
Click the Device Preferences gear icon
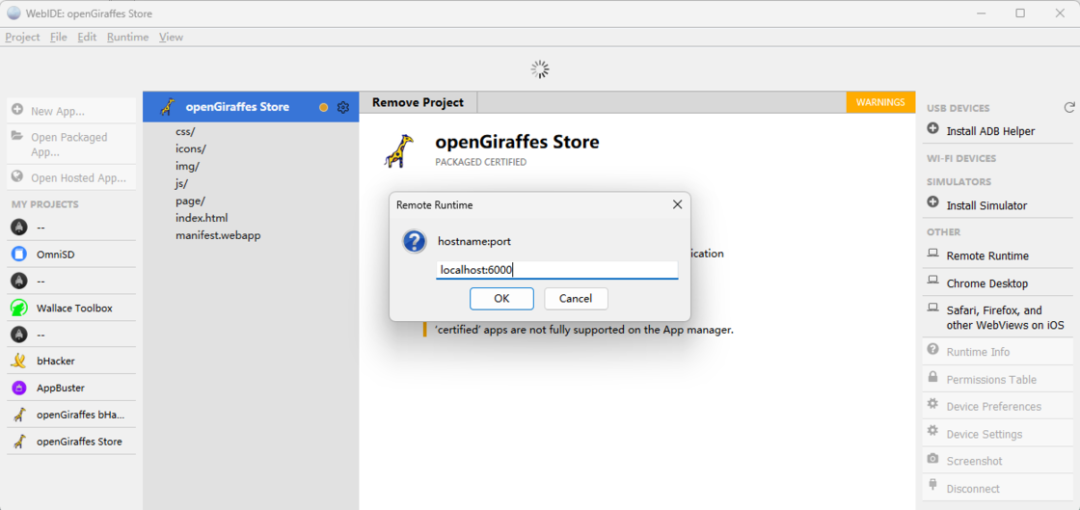[933, 404]
